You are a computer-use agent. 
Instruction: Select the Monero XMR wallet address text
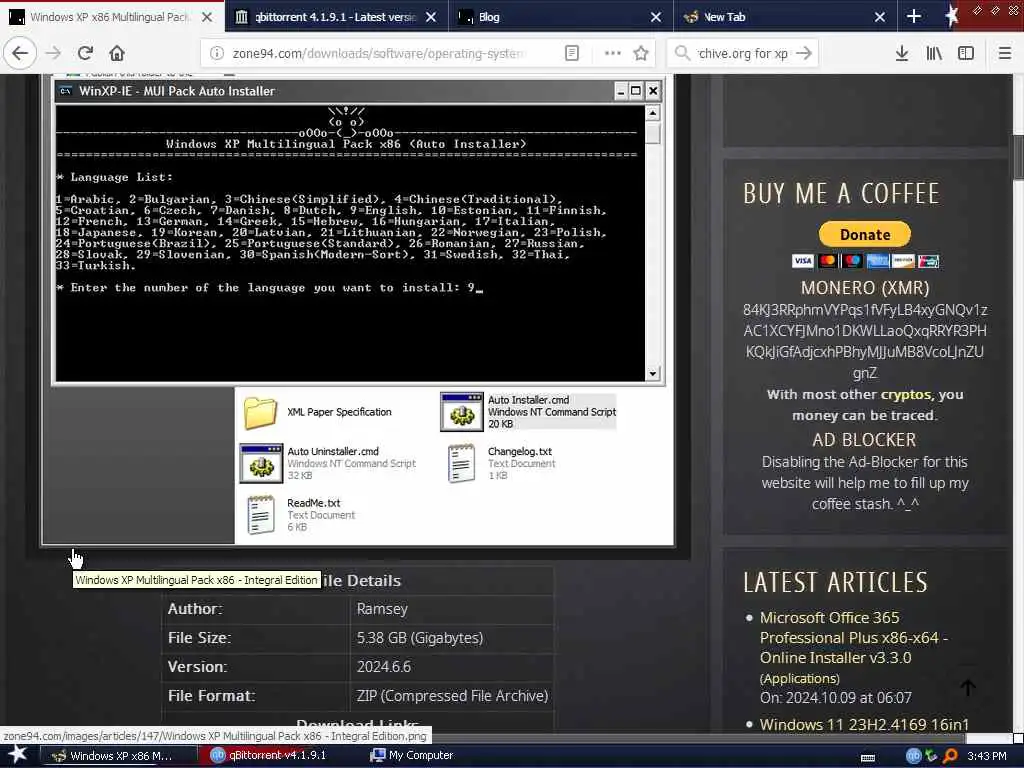pyautogui.click(x=865, y=341)
